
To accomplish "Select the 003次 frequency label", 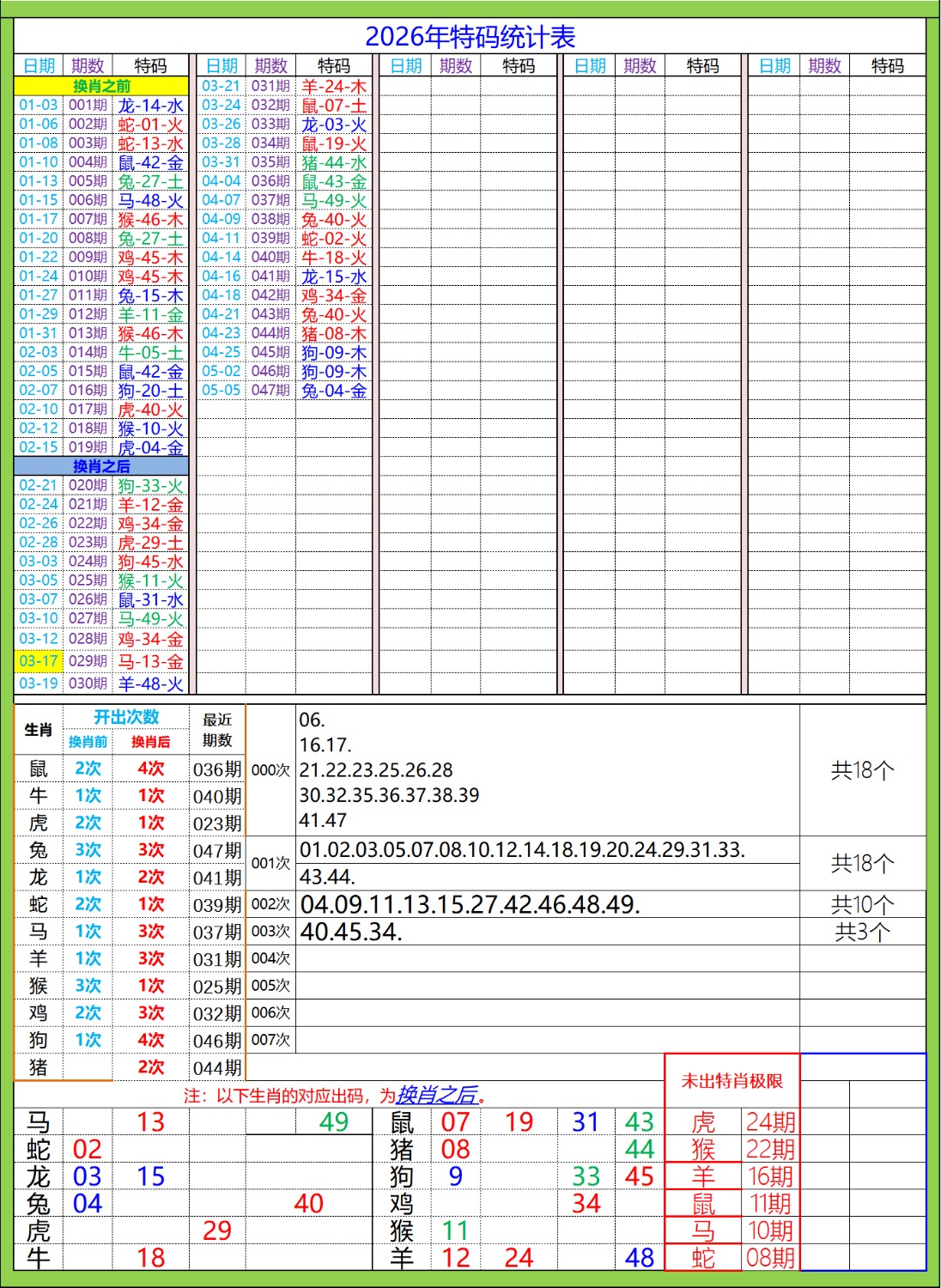I will pos(270,931).
